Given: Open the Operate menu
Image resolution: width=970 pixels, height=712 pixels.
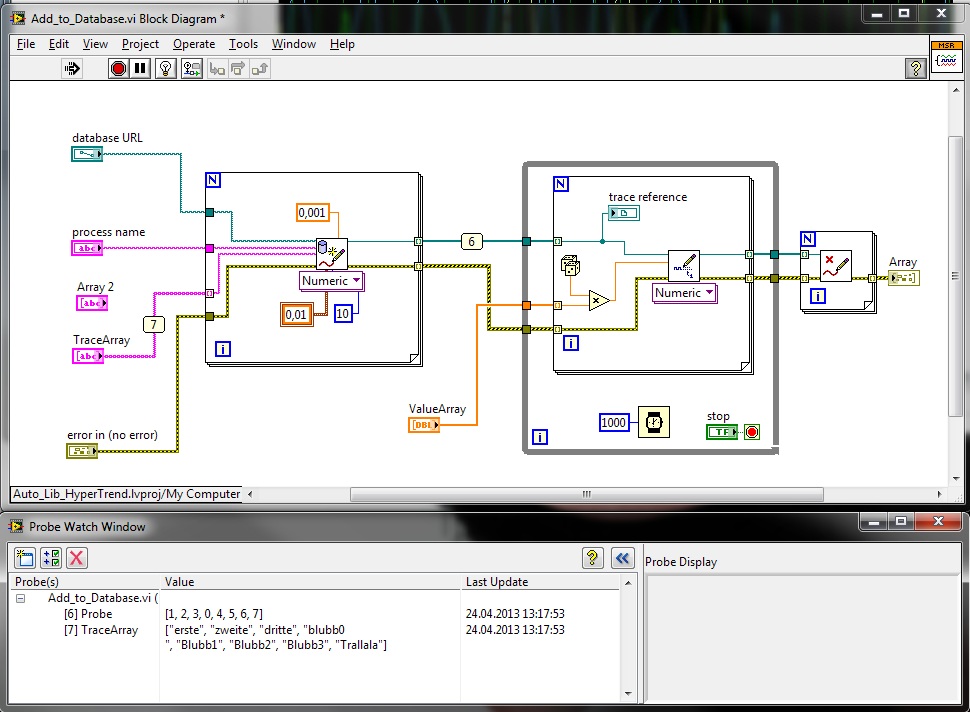Looking at the screenshot, I should (193, 44).
